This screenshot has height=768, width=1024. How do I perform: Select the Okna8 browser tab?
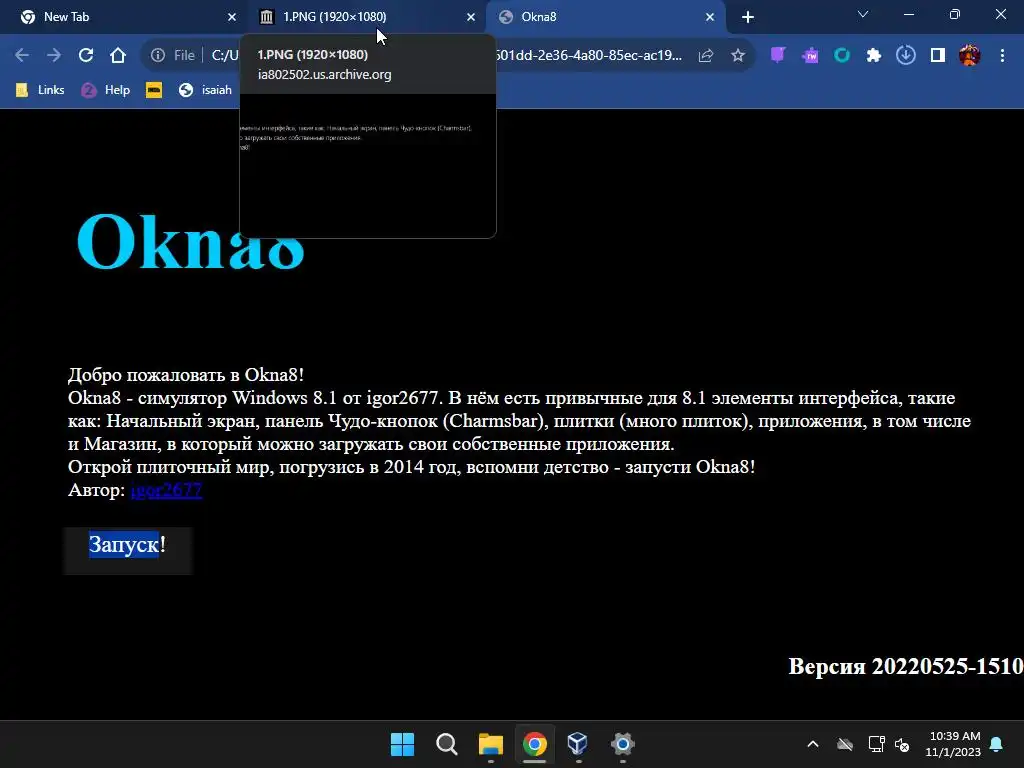point(605,17)
